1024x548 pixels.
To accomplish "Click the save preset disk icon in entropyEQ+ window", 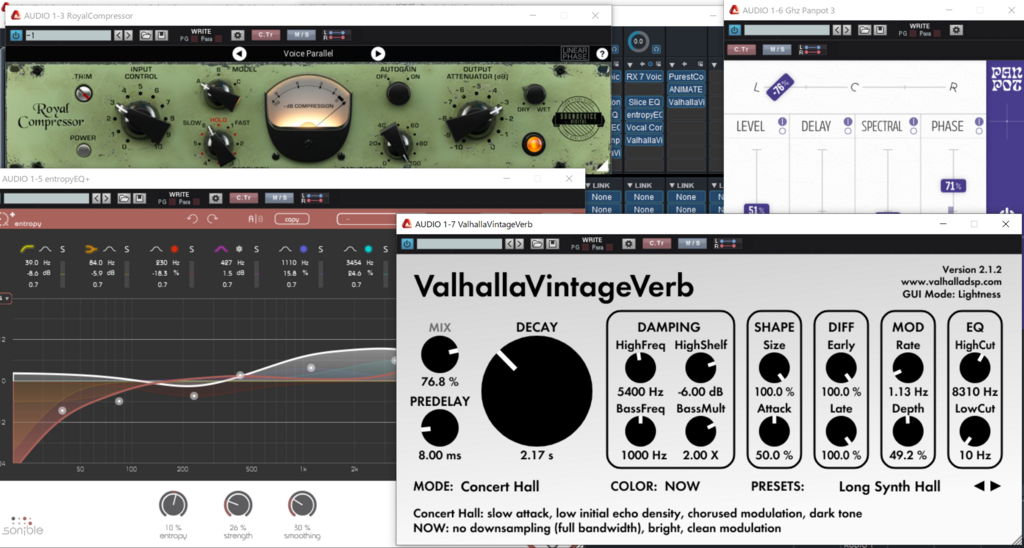I will click(138, 198).
